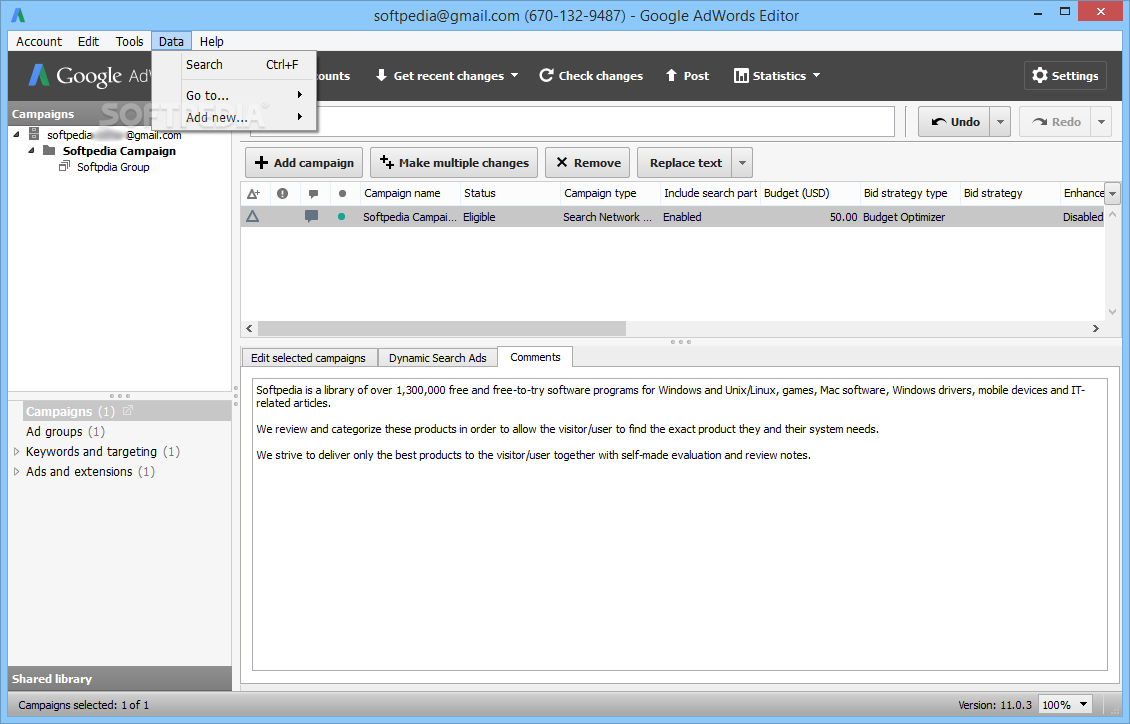Open Settings via gear icon
The height and width of the screenshot is (724, 1130).
coord(1039,75)
